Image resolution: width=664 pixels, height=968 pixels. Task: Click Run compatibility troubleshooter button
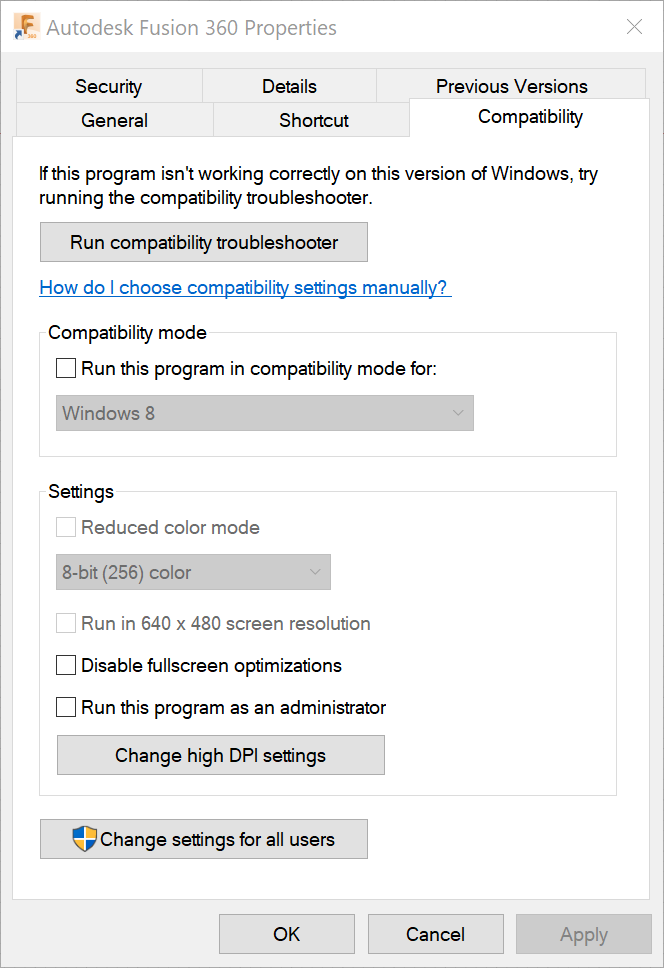click(204, 242)
